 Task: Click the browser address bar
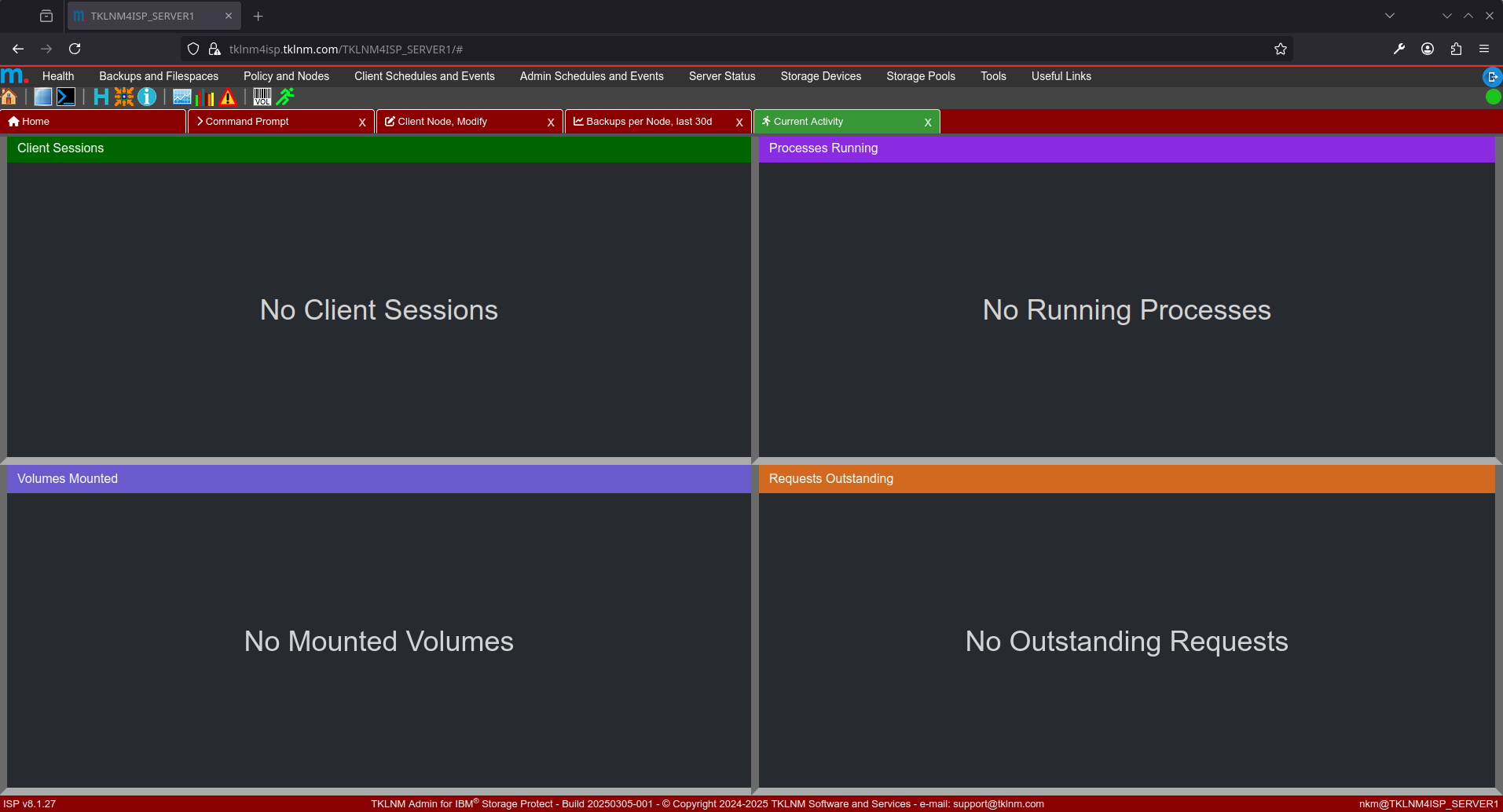click(x=707, y=49)
